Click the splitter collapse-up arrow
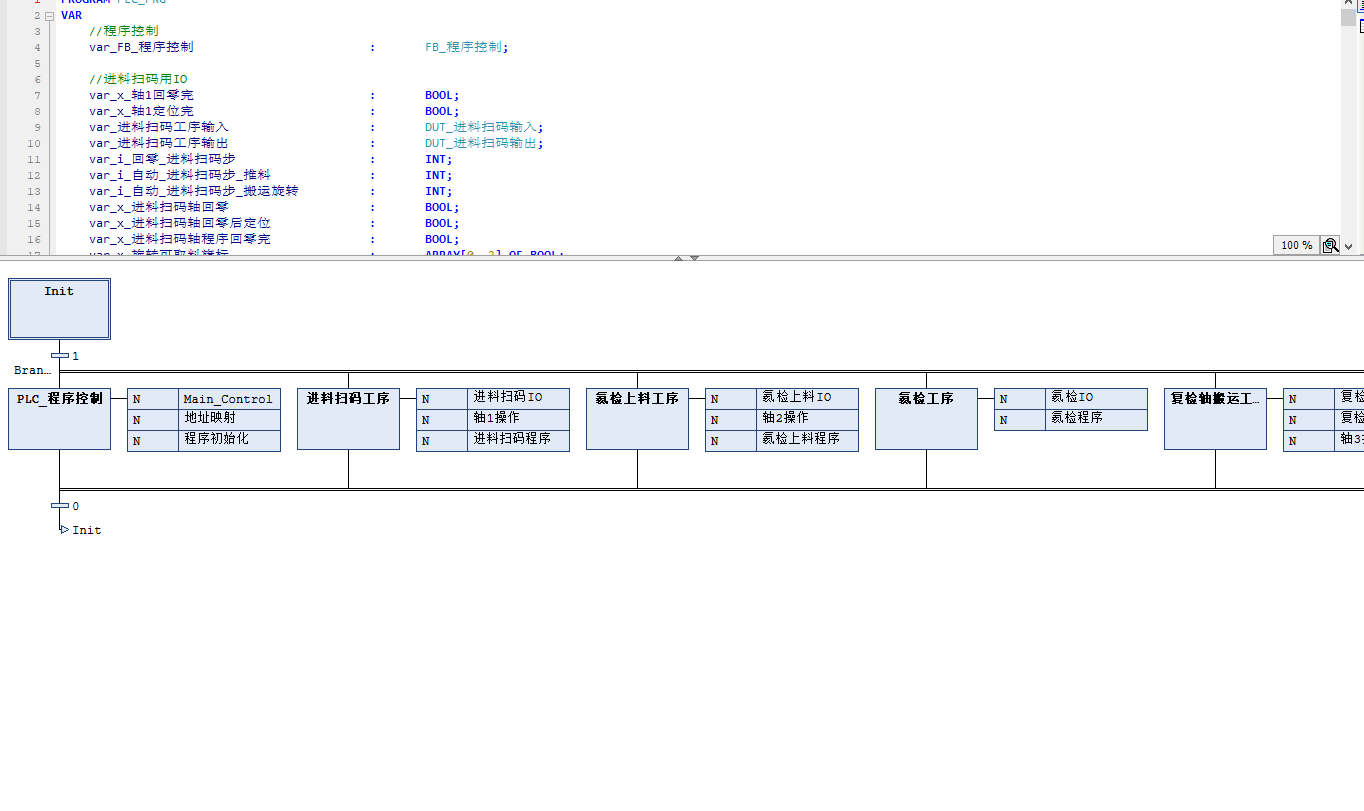This screenshot has height=811, width=1364. 678,258
